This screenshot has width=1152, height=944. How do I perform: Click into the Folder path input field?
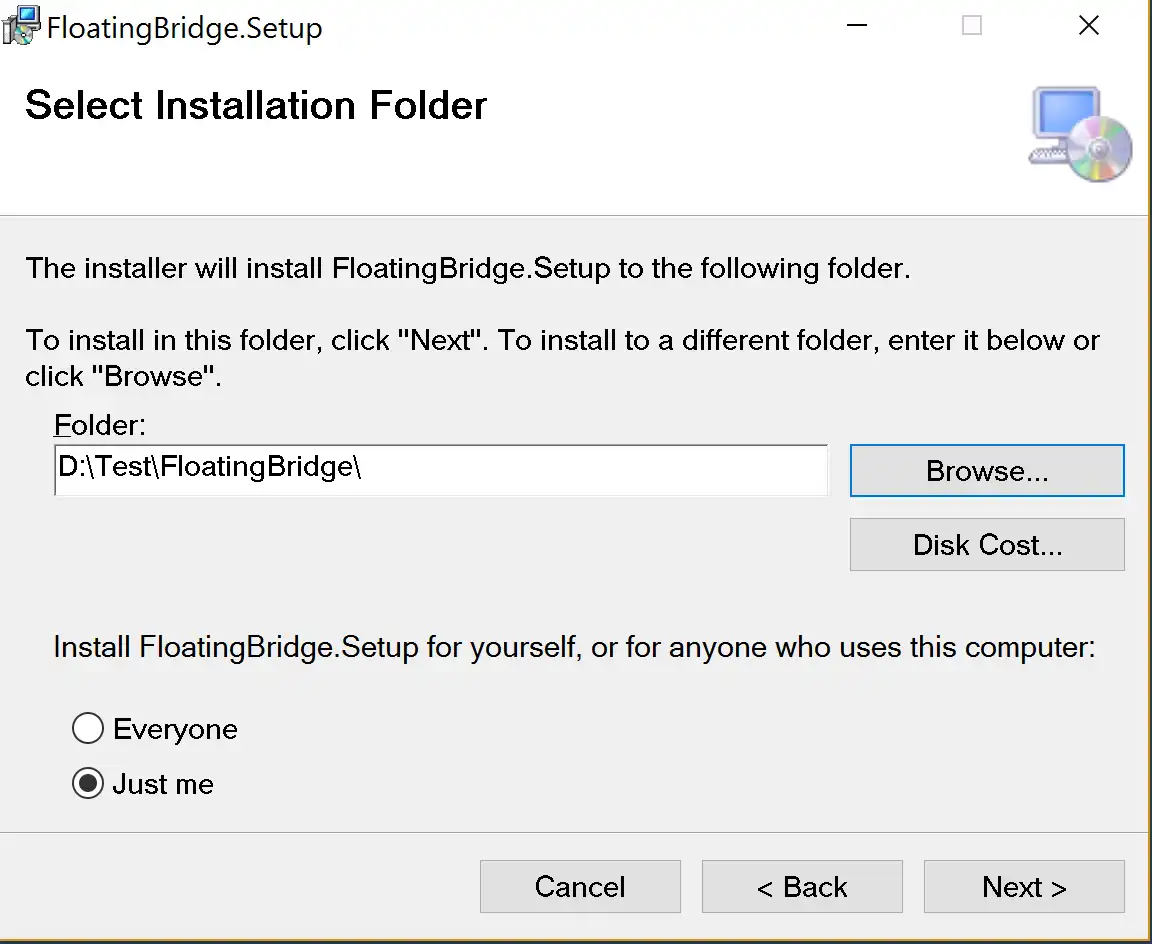pos(441,469)
